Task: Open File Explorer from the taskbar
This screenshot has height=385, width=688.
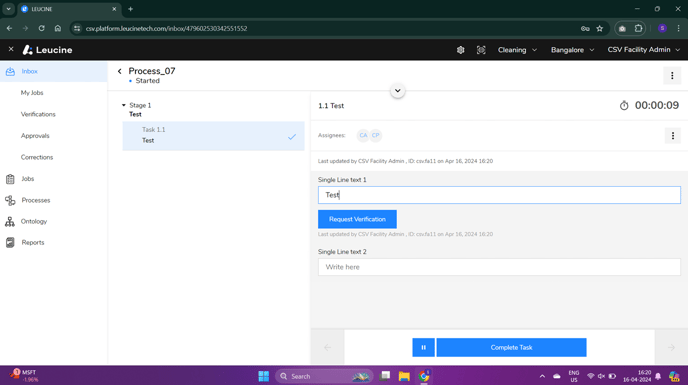Action: [404, 376]
